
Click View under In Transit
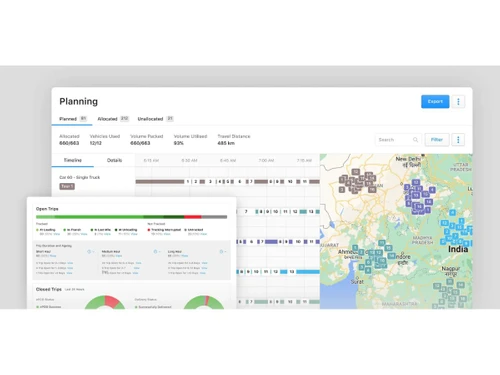click(x=84, y=234)
